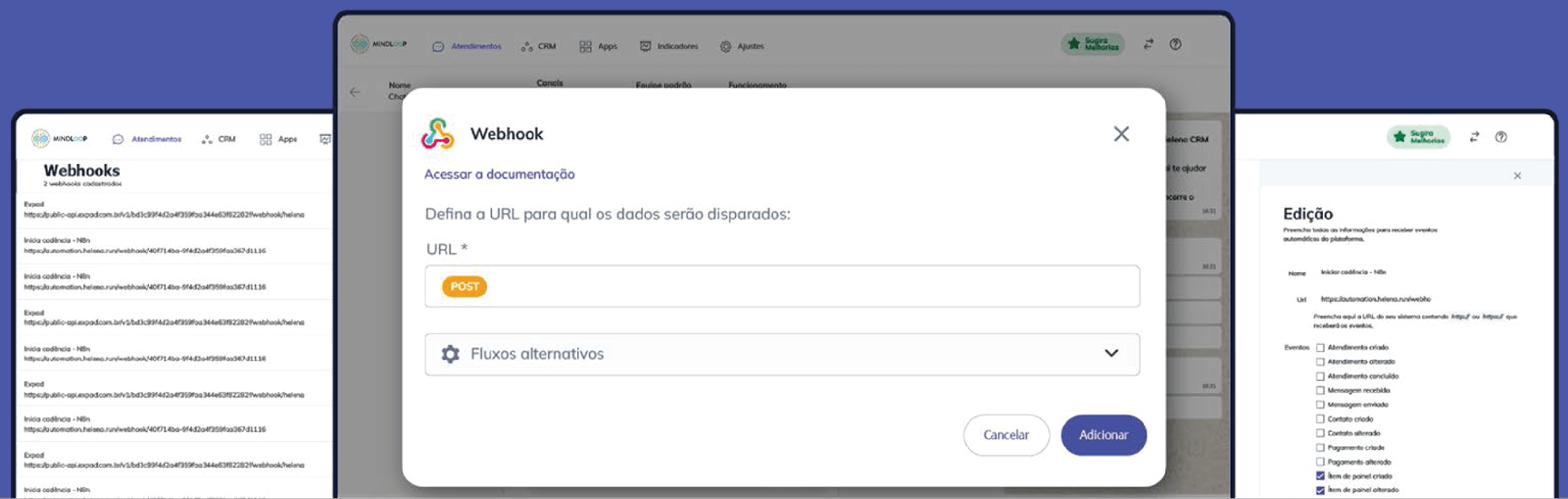The width and height of the screenshot is (1568, 499).
Task: Click the help question mark icon in right panel
Action: coord(1501,137)
